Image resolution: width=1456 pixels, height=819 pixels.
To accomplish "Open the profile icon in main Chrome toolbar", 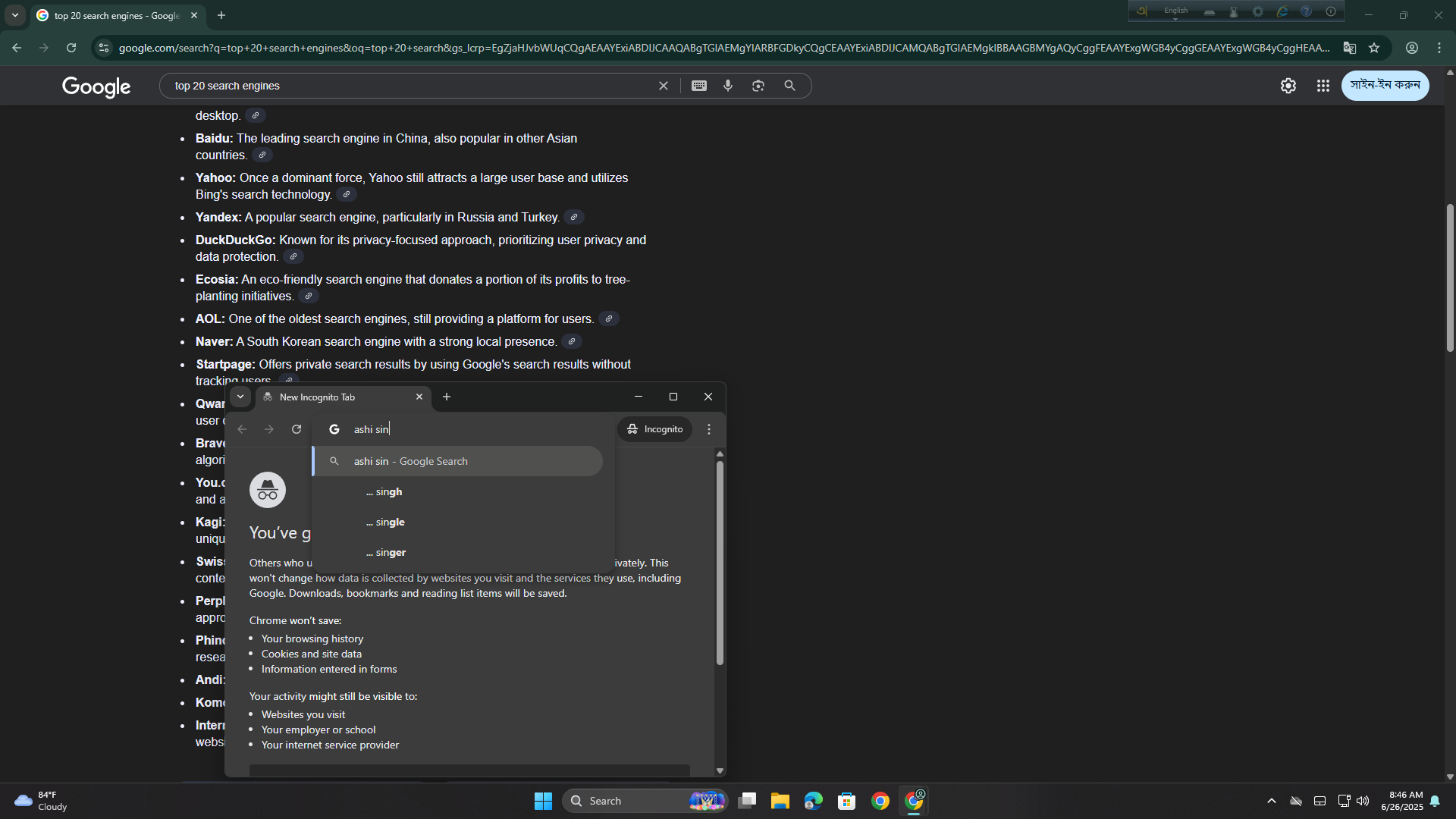I will coord(1412,48).
